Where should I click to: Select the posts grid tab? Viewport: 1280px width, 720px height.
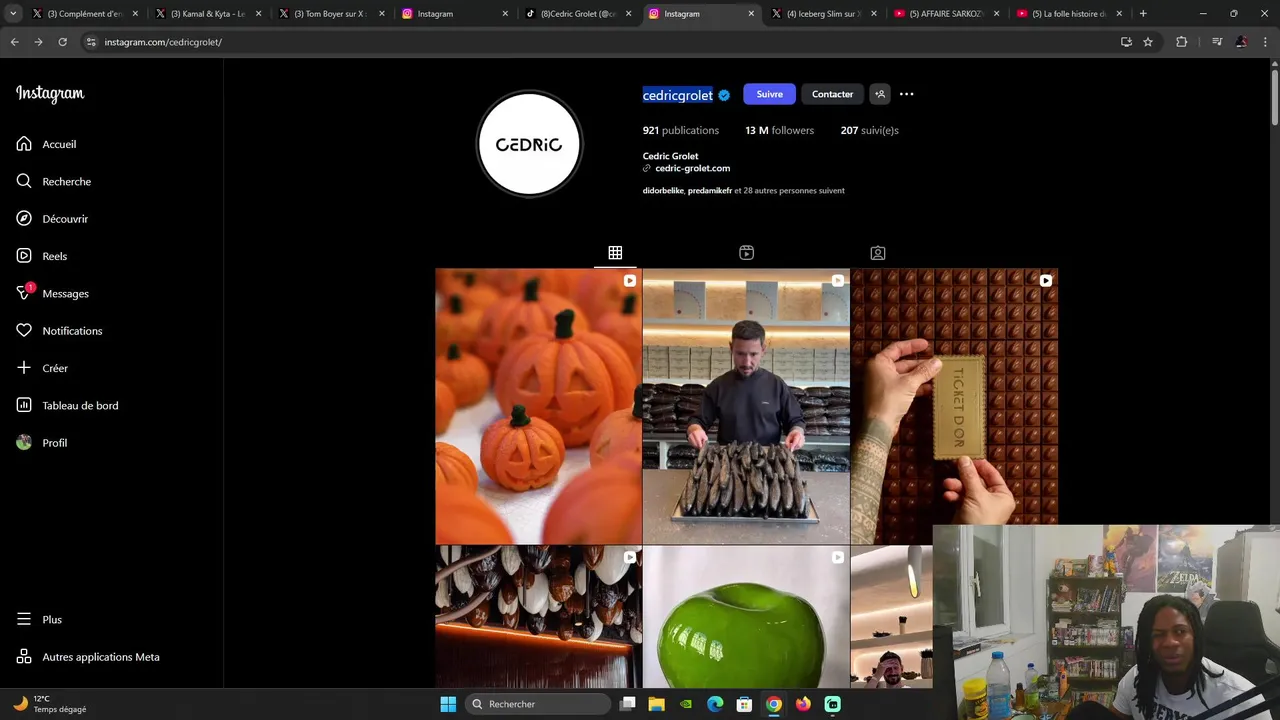click(x=615, y=253)
